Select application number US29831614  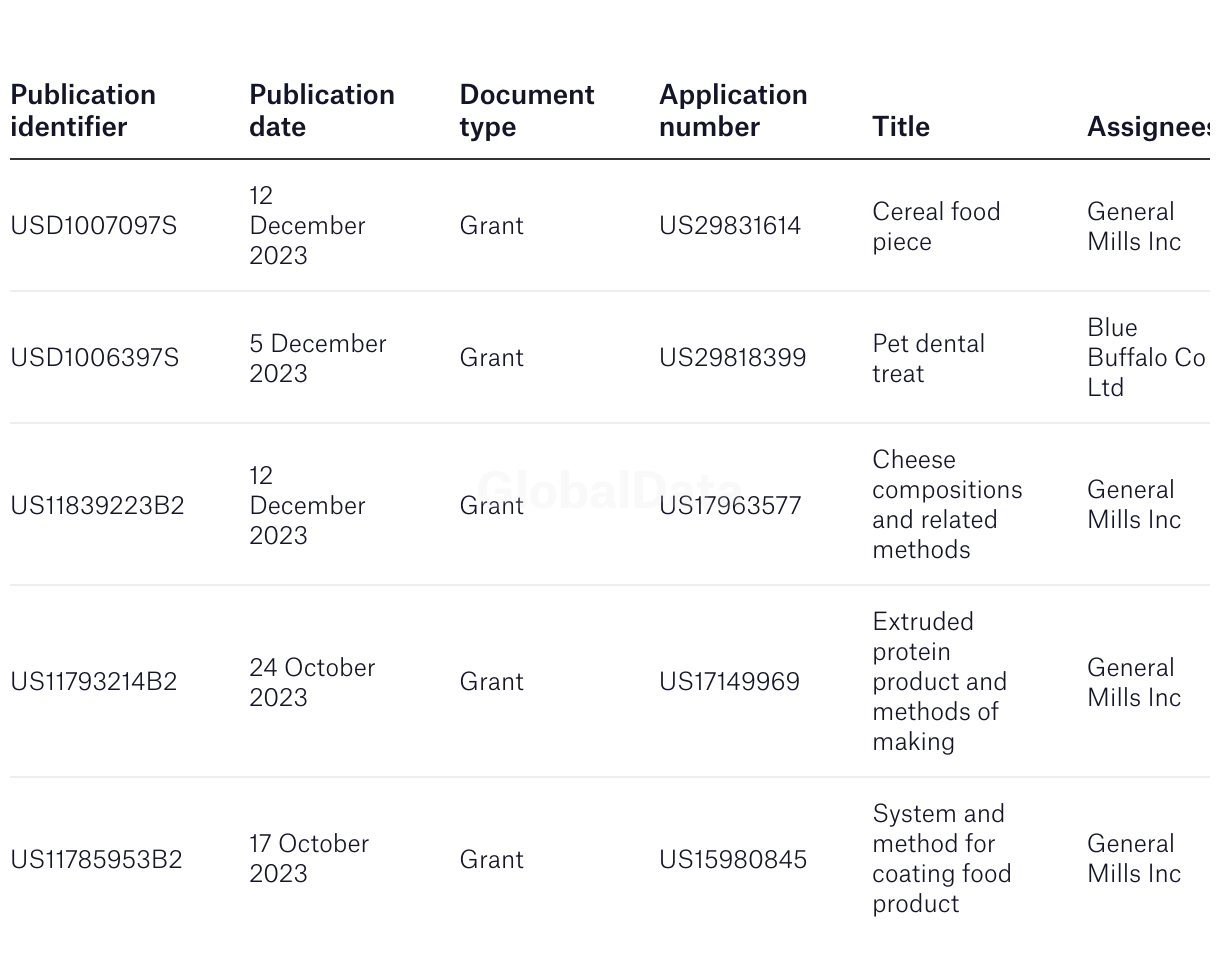730,226
